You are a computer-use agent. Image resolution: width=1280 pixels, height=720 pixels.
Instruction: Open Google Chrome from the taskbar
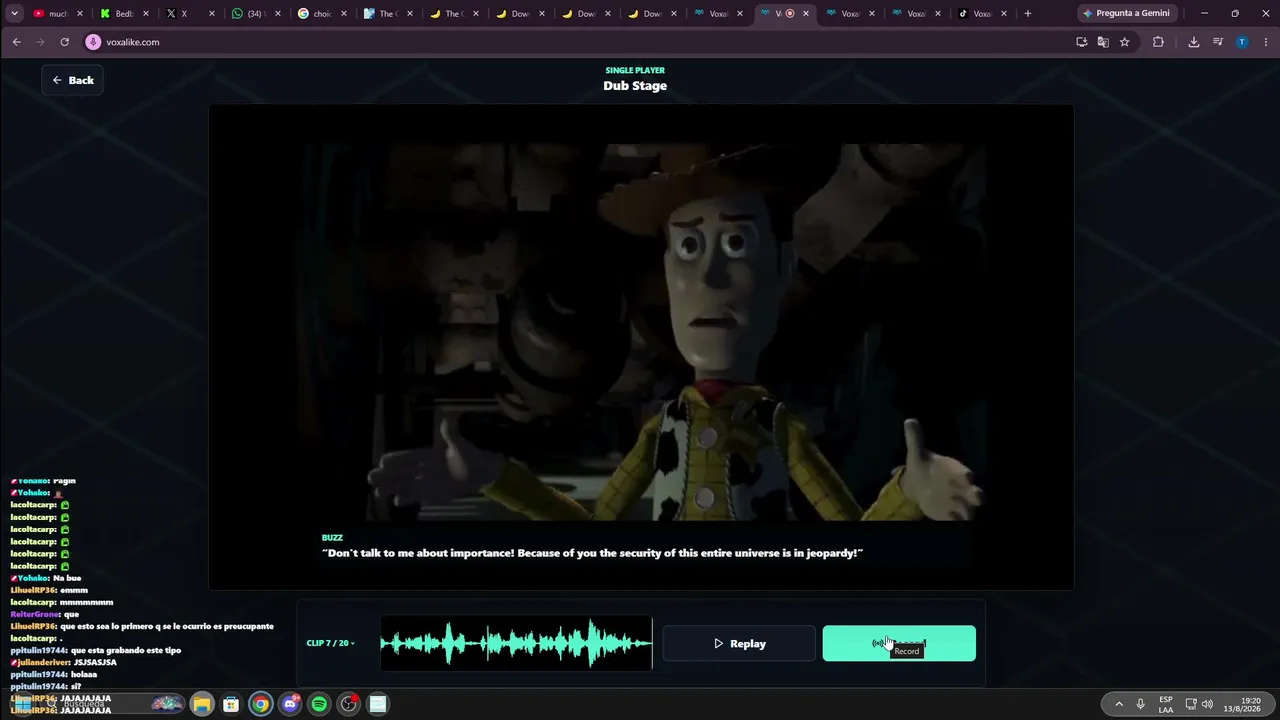pyautogui.click(x=260, y=704)
